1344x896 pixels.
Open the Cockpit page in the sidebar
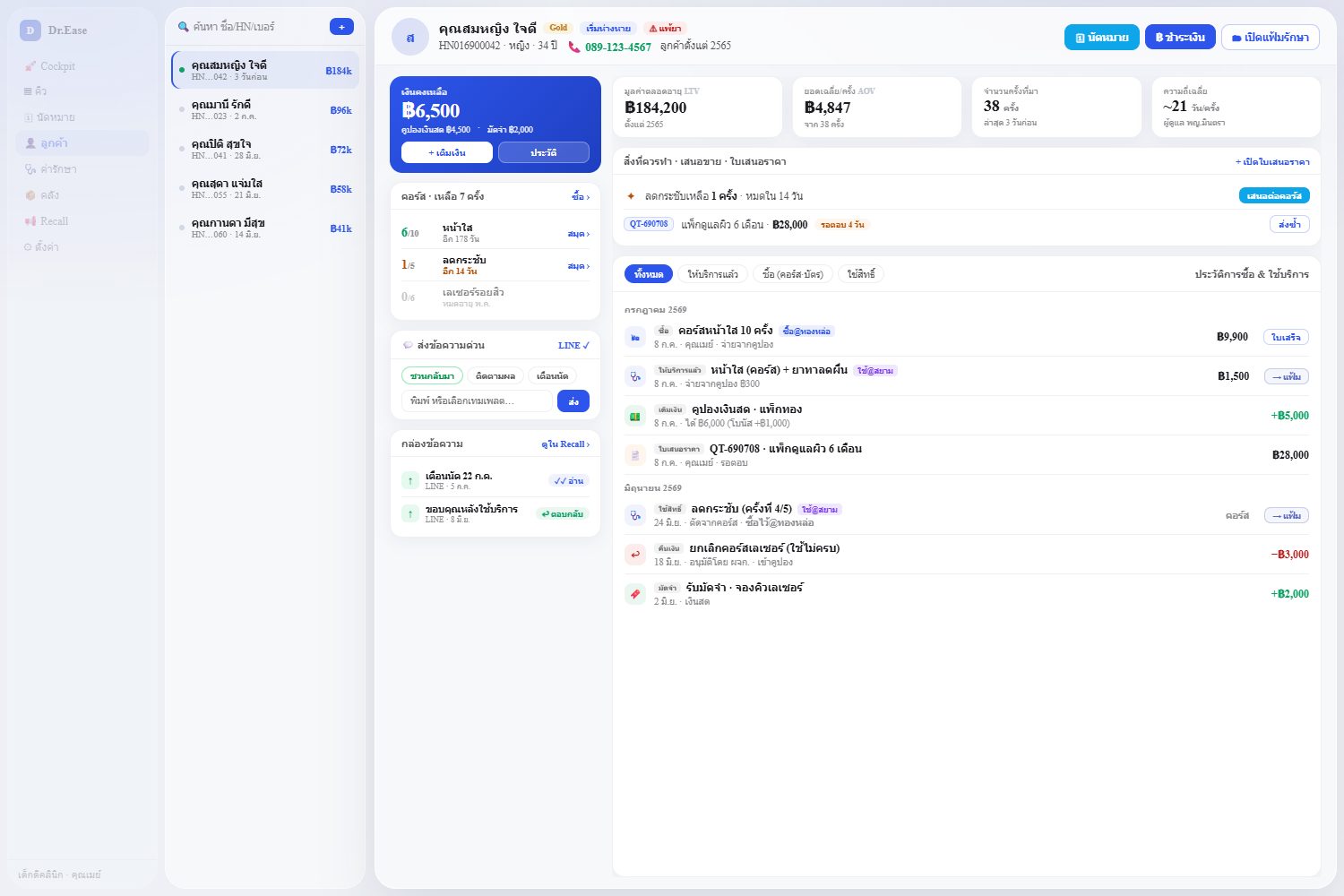pyautogui.click(x=82, y=66)
